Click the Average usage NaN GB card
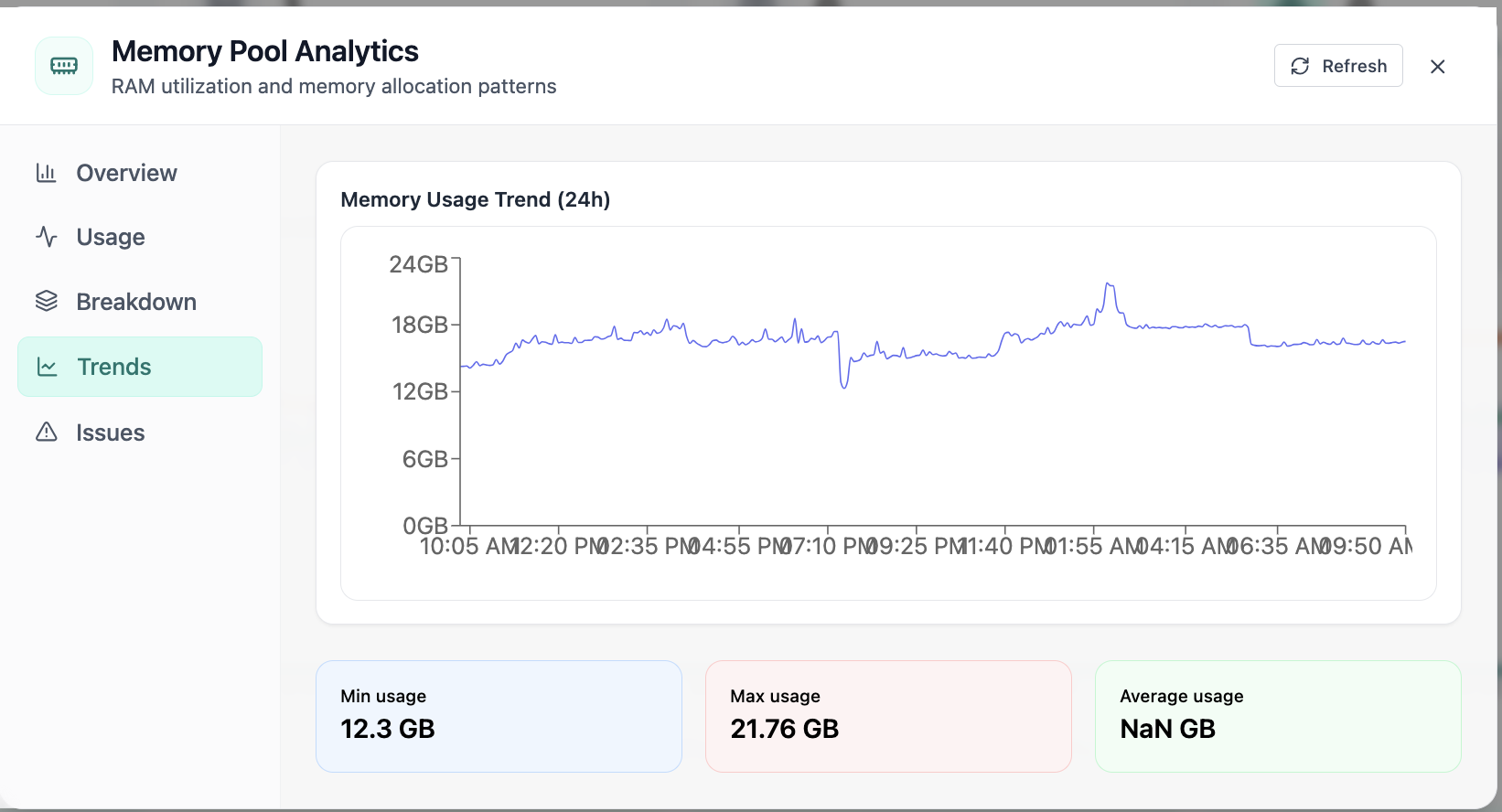This screenshot has height=812, width=1502. 1278,716
